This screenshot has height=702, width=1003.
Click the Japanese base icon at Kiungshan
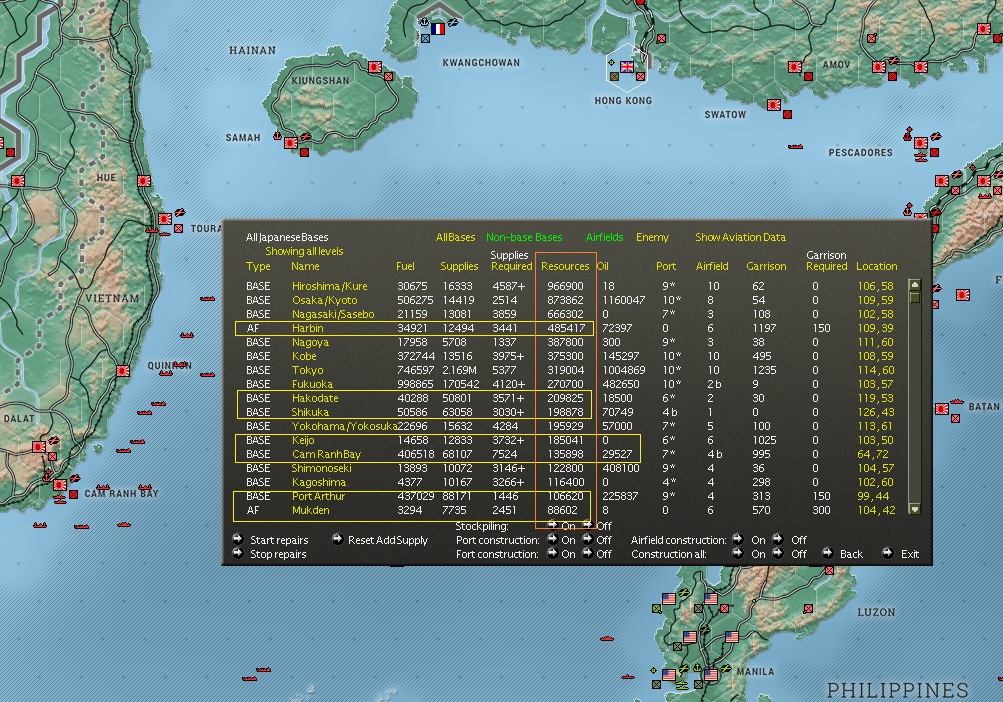[x=375, y=67]
